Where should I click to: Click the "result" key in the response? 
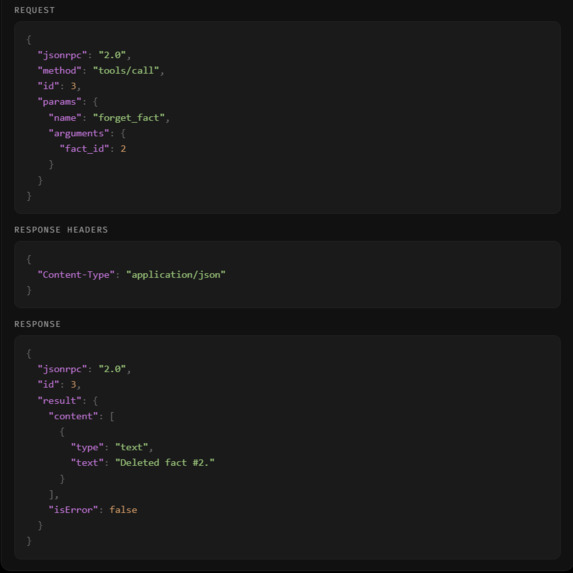point(60,401)
